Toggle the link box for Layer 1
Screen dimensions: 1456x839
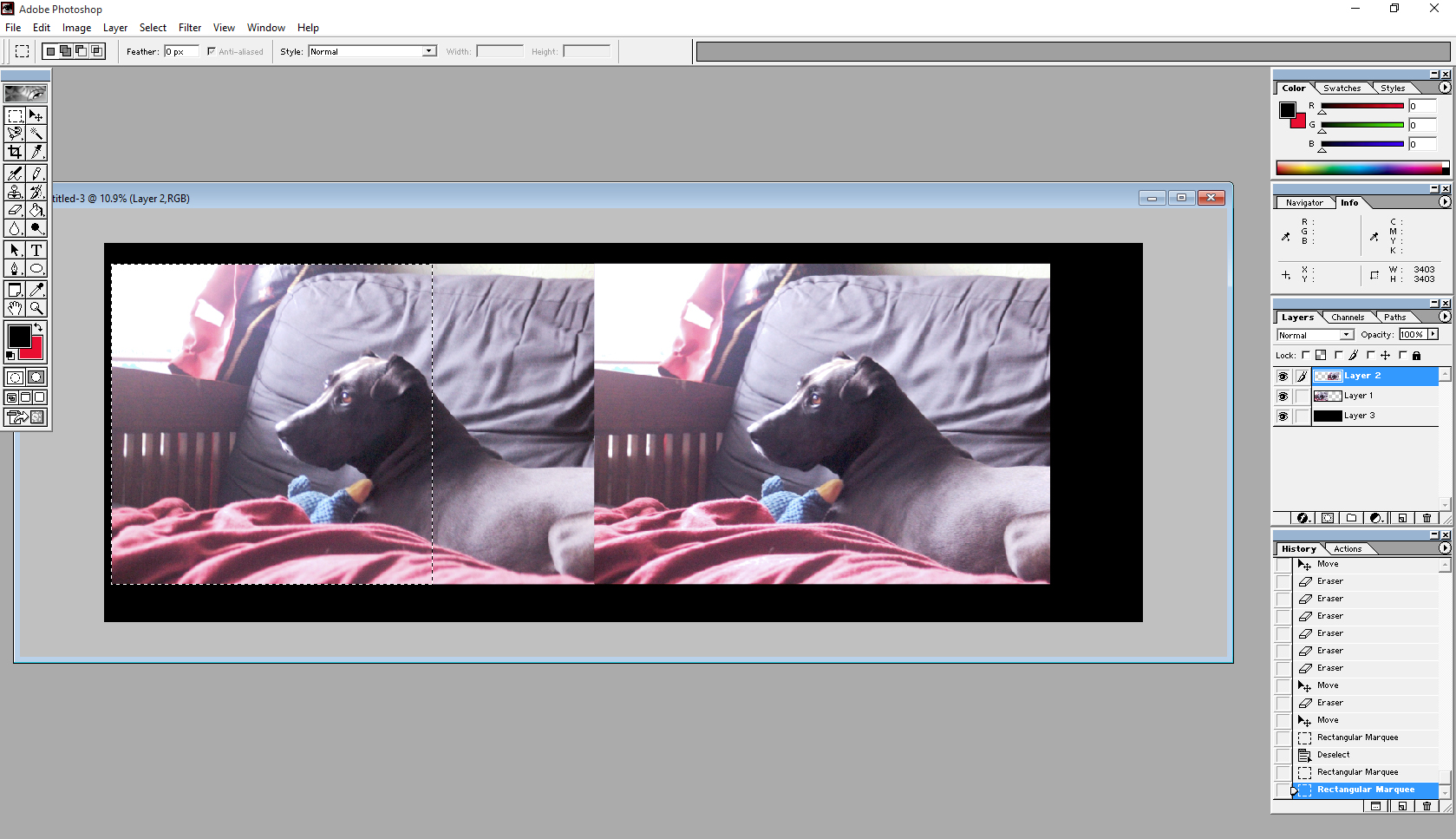1302,397
